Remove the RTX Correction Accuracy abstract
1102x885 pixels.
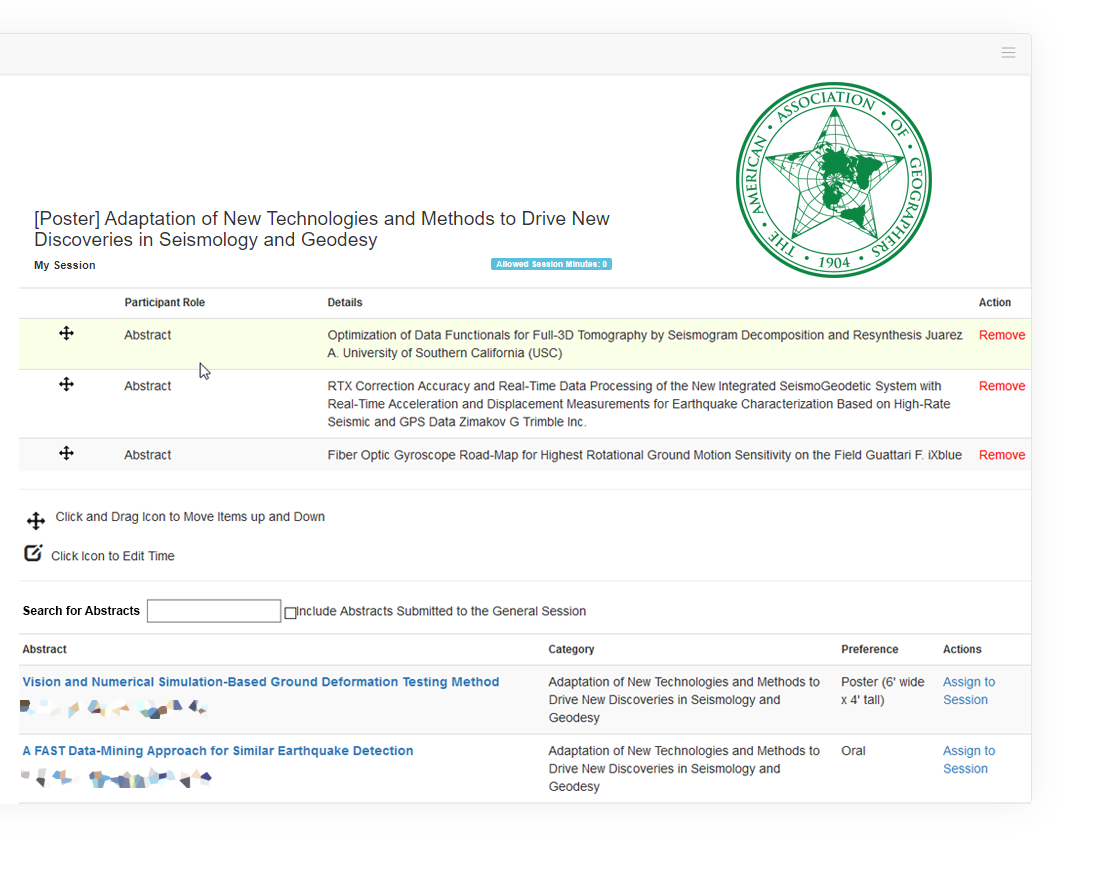1001,386
